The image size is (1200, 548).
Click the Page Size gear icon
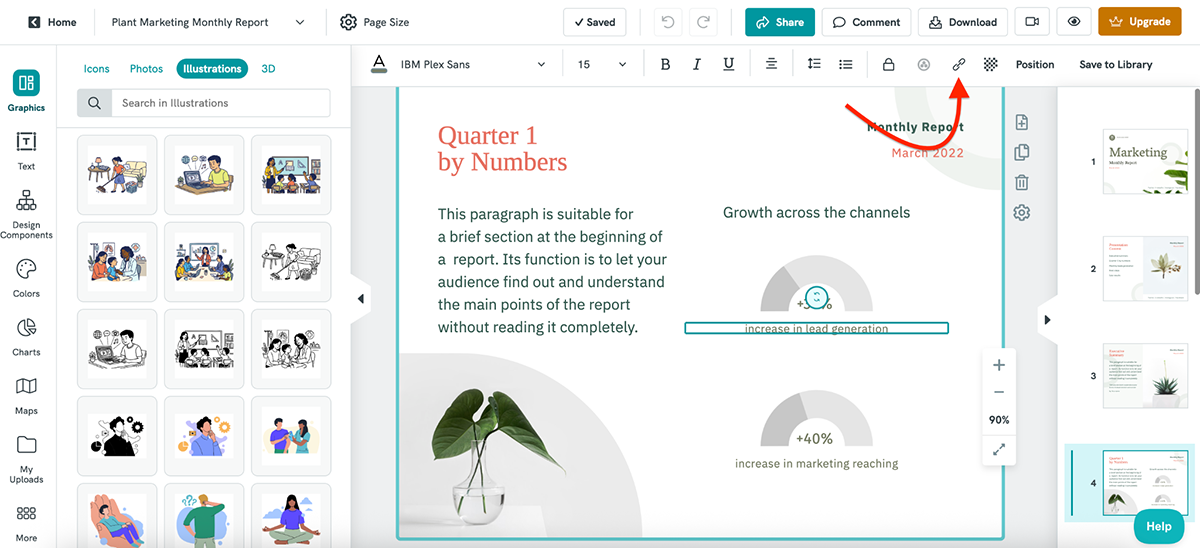348,22
